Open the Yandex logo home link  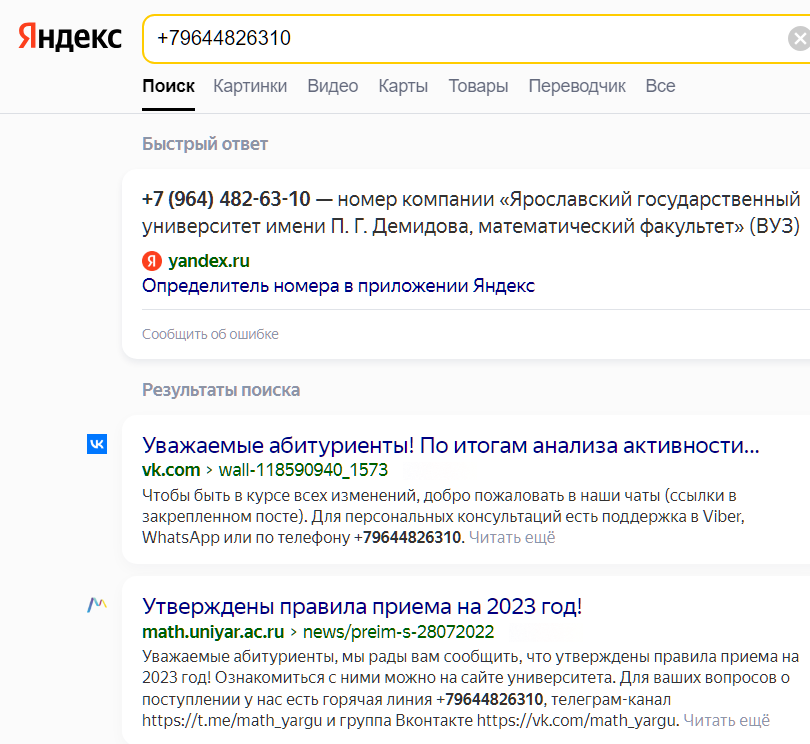(70, 37)
